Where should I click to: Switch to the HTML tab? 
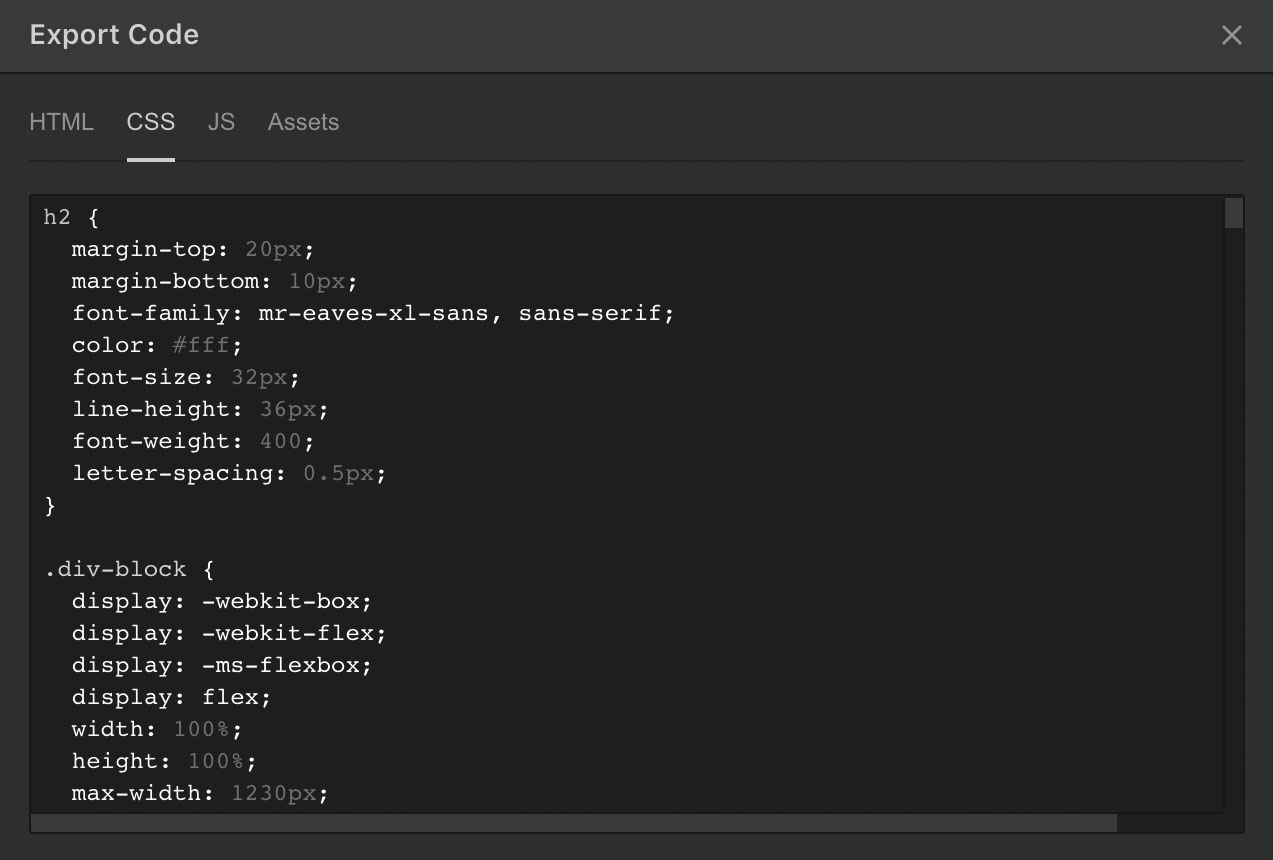61,122
